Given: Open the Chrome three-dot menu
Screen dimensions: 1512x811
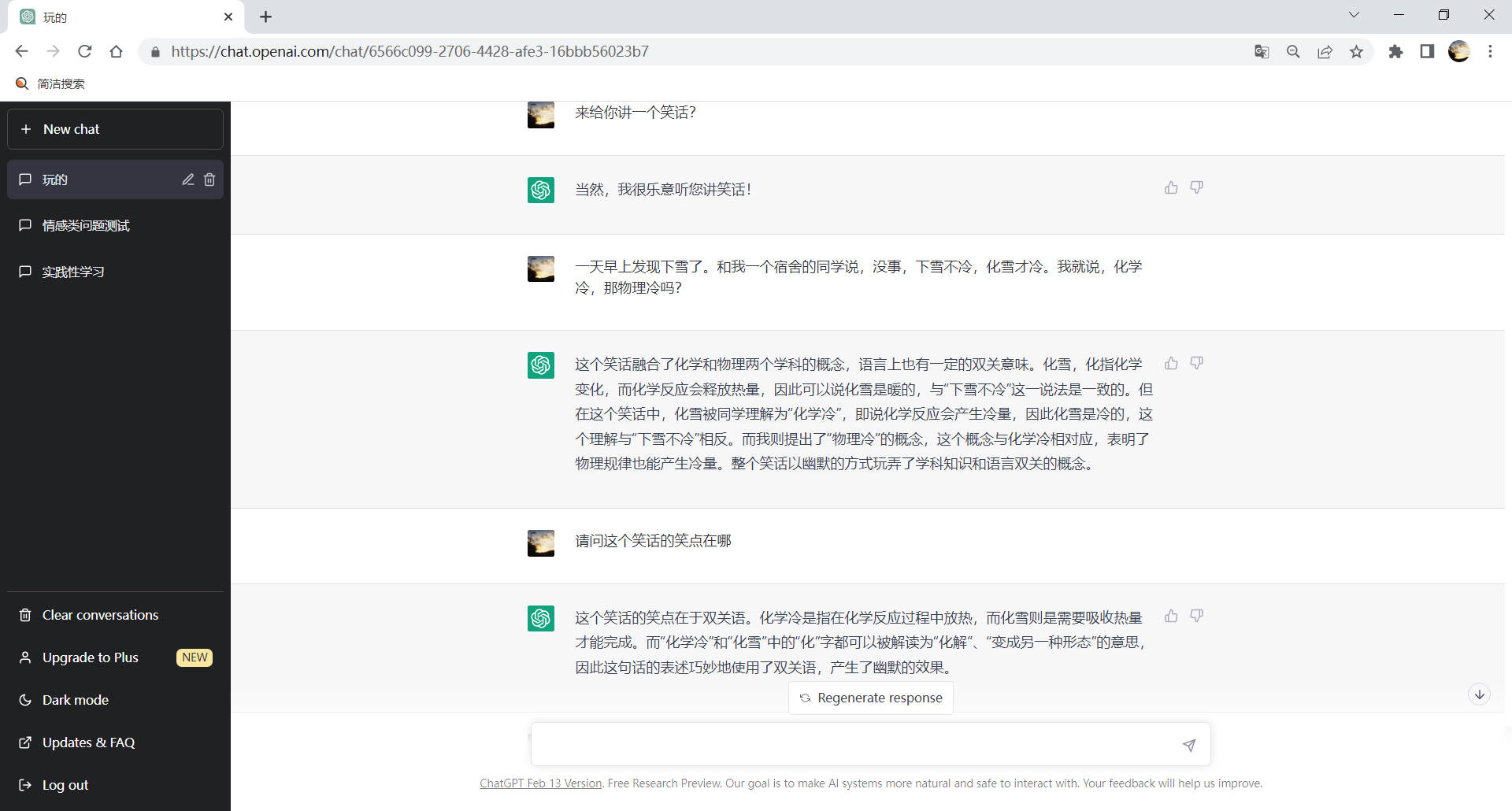Looking at the screenshot, I should pos(1490,52).
